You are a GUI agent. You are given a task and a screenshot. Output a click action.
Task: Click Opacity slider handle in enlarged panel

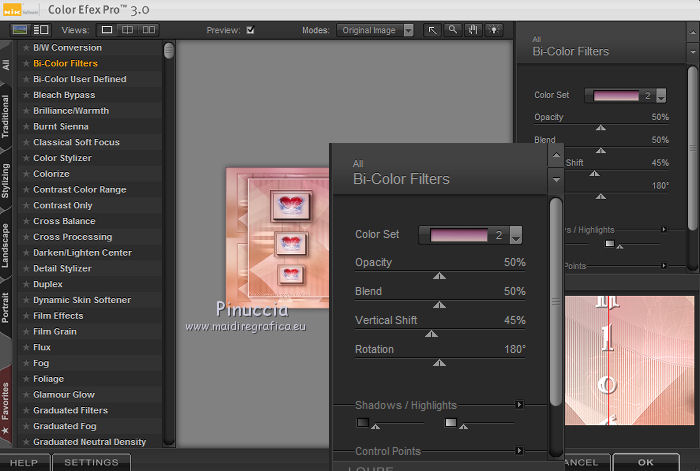tap(439, 276)
